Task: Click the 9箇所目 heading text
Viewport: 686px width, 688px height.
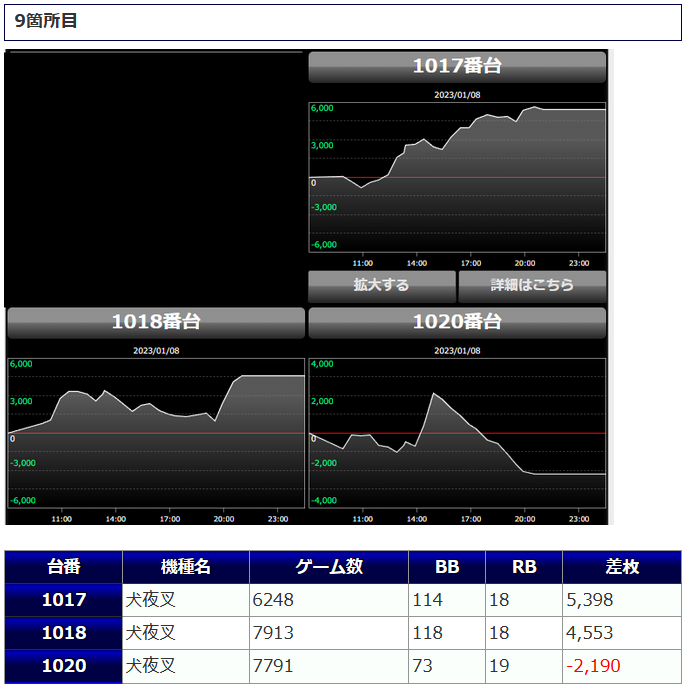Action: coord(46,21)
